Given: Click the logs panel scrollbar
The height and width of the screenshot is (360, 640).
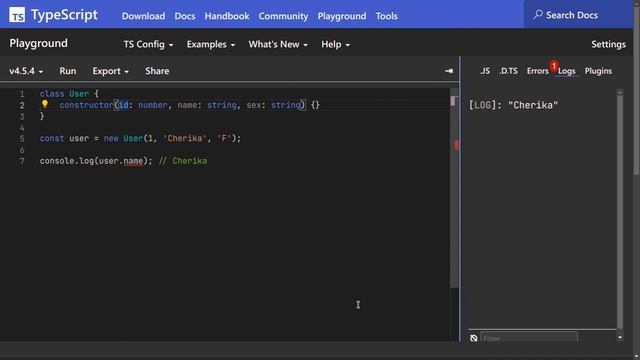Looking at the screenshot, I should click(x=620, y=212).
